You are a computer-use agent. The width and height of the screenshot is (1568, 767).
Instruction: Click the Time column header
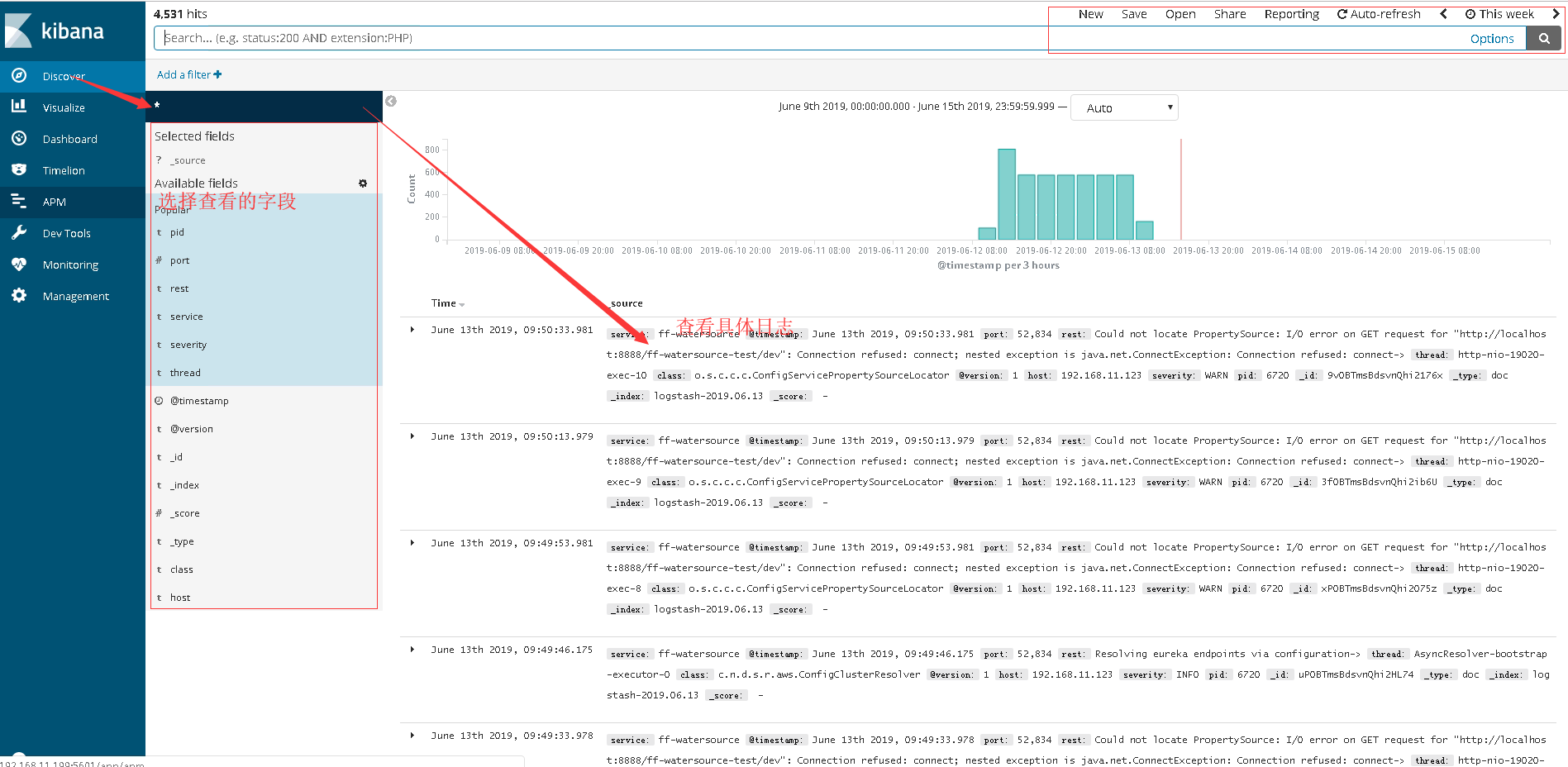444,303
